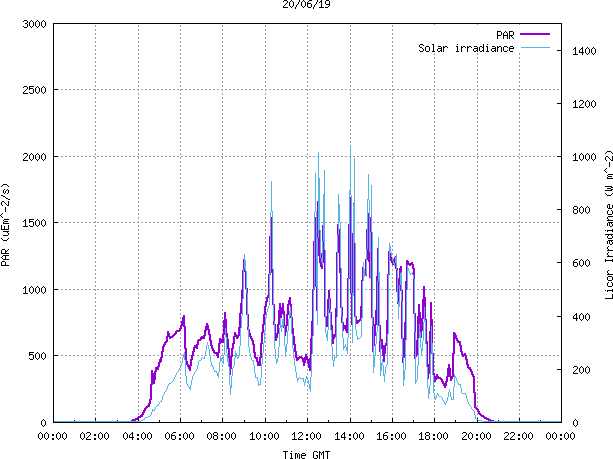The image size is (613, 459).
Task: Click right axis value 600
Action: pos(581,263)
